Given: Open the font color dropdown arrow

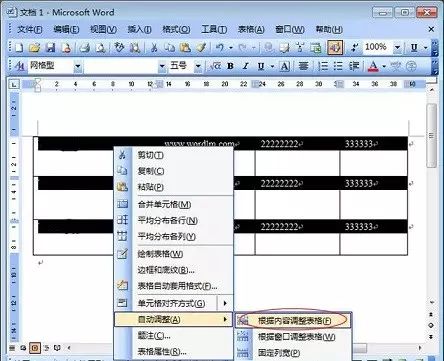Looking at the screenshot, I should tap(384, 66).
